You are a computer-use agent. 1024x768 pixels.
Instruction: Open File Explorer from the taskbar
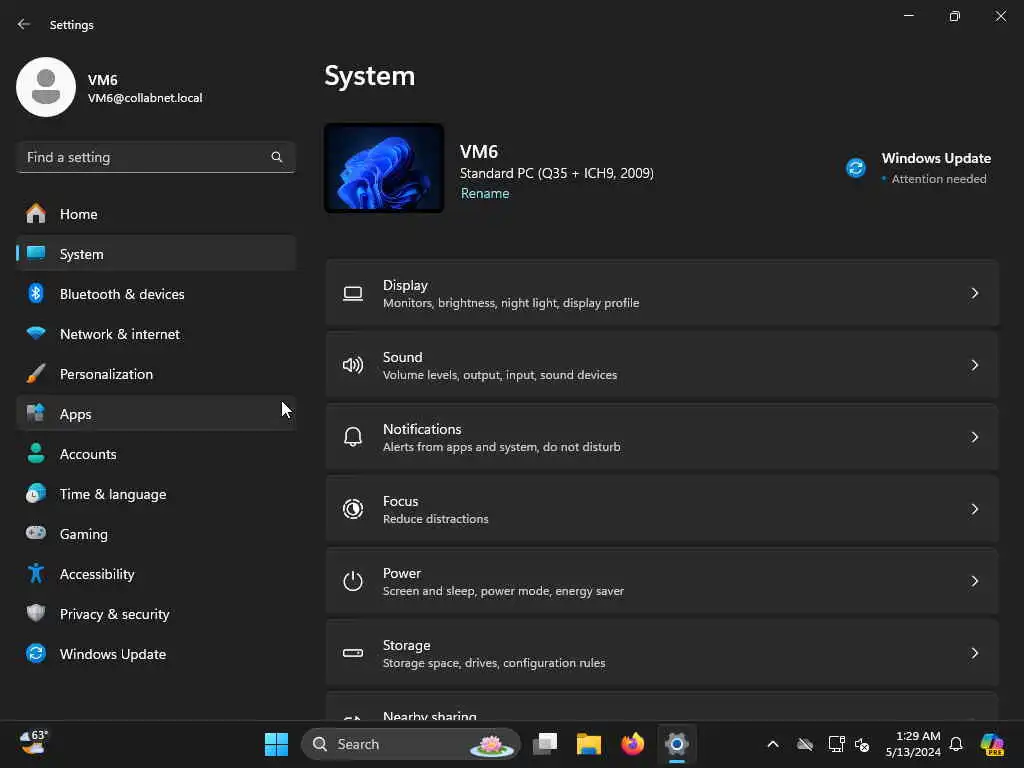pos(588,744)
